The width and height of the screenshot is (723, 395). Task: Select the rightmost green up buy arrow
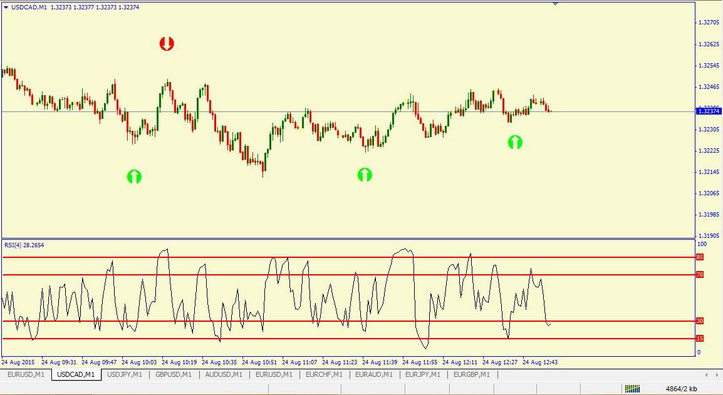pyautogui.click(x=515, y=142)
